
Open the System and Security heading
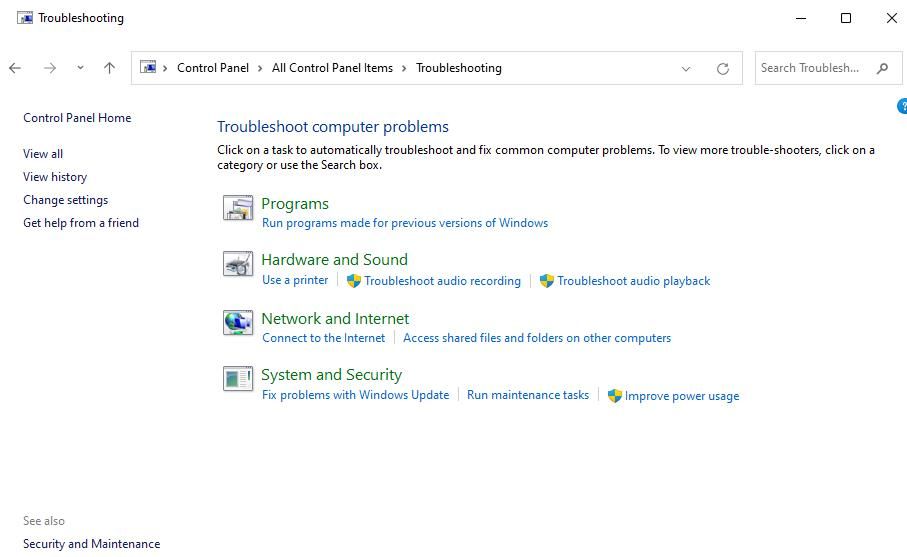(x=331, y=375)
